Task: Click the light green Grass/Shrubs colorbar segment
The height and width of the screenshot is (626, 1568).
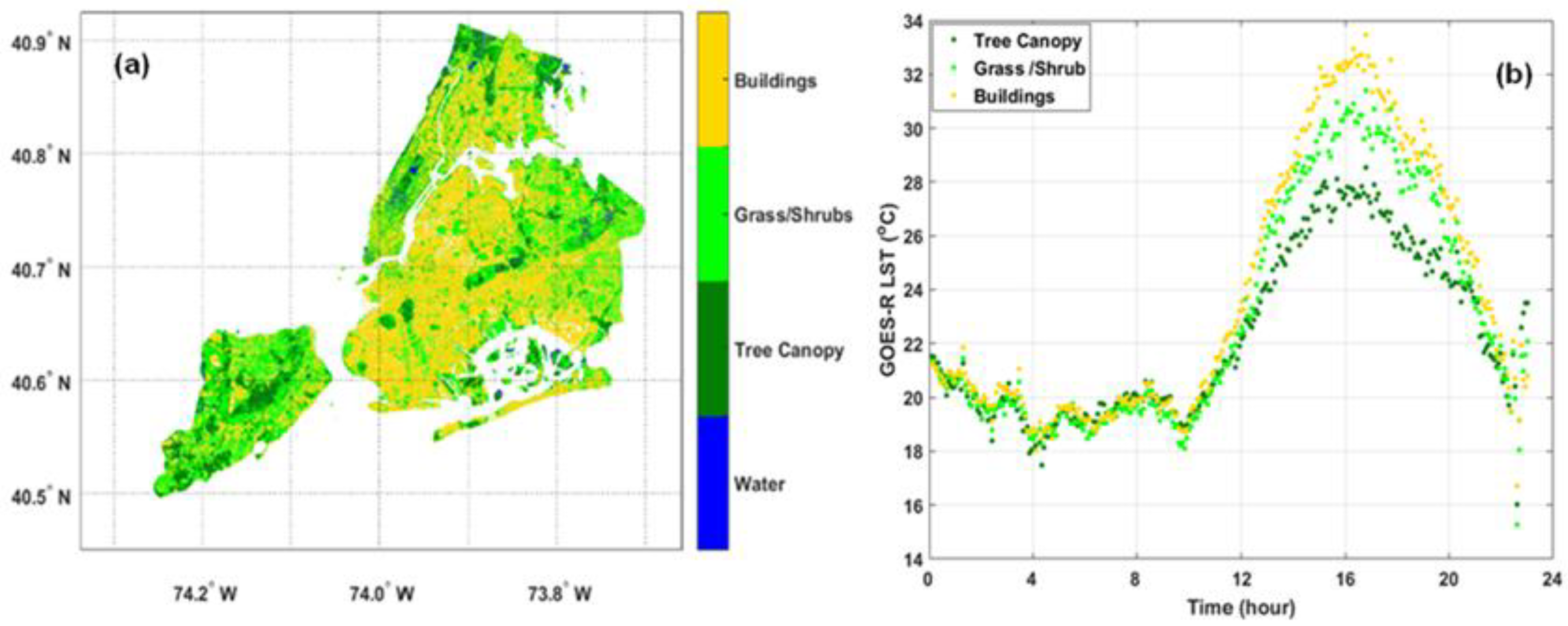Action: click(x=713, y=214)
